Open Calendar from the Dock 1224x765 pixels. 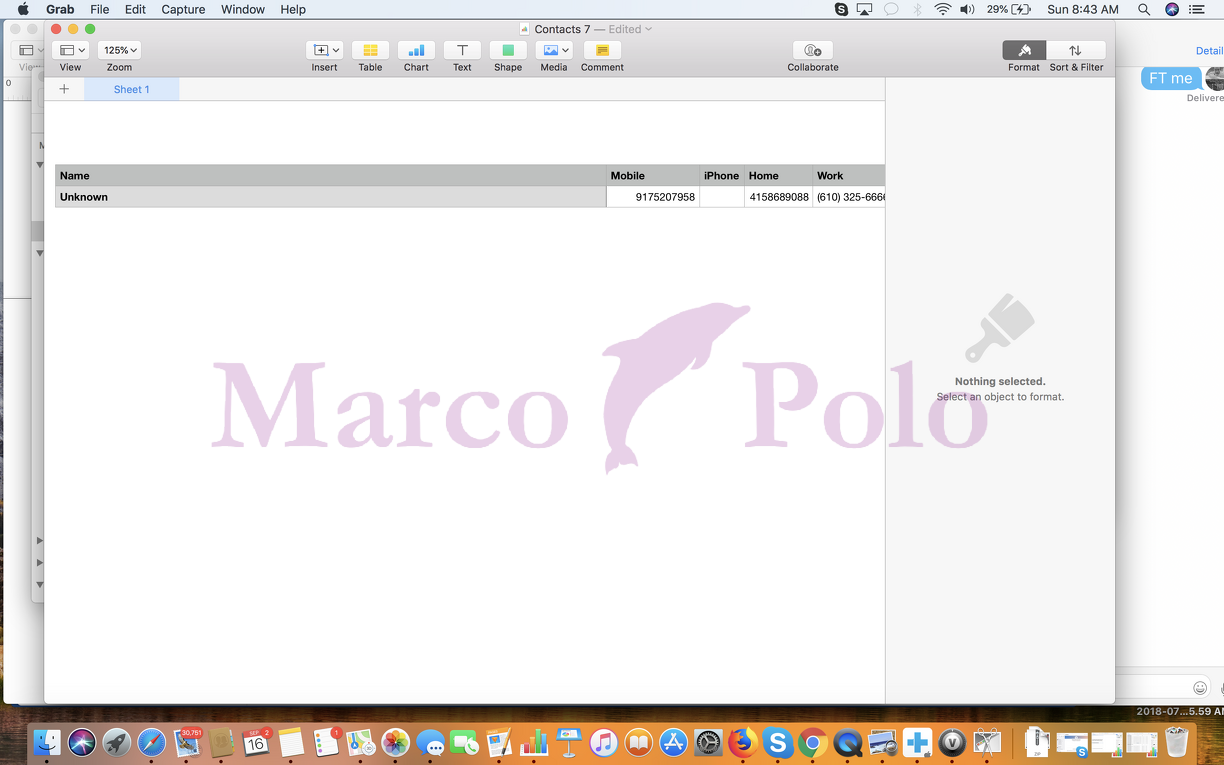(x=256, y=742)
